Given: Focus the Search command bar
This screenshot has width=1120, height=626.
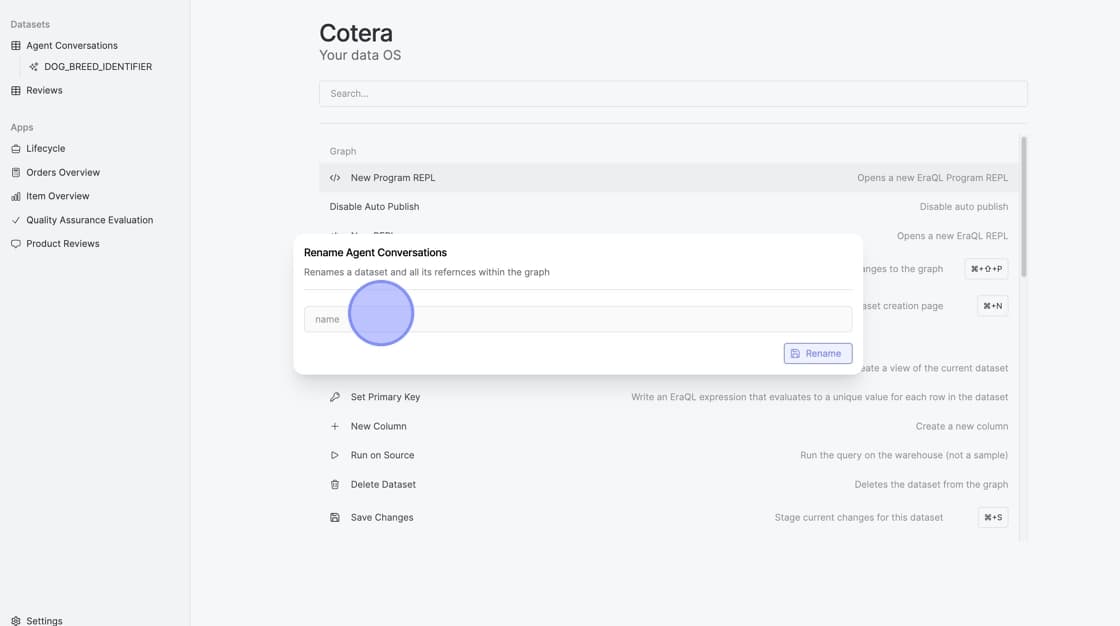Looking at the screenshot, I should (672, 94).
